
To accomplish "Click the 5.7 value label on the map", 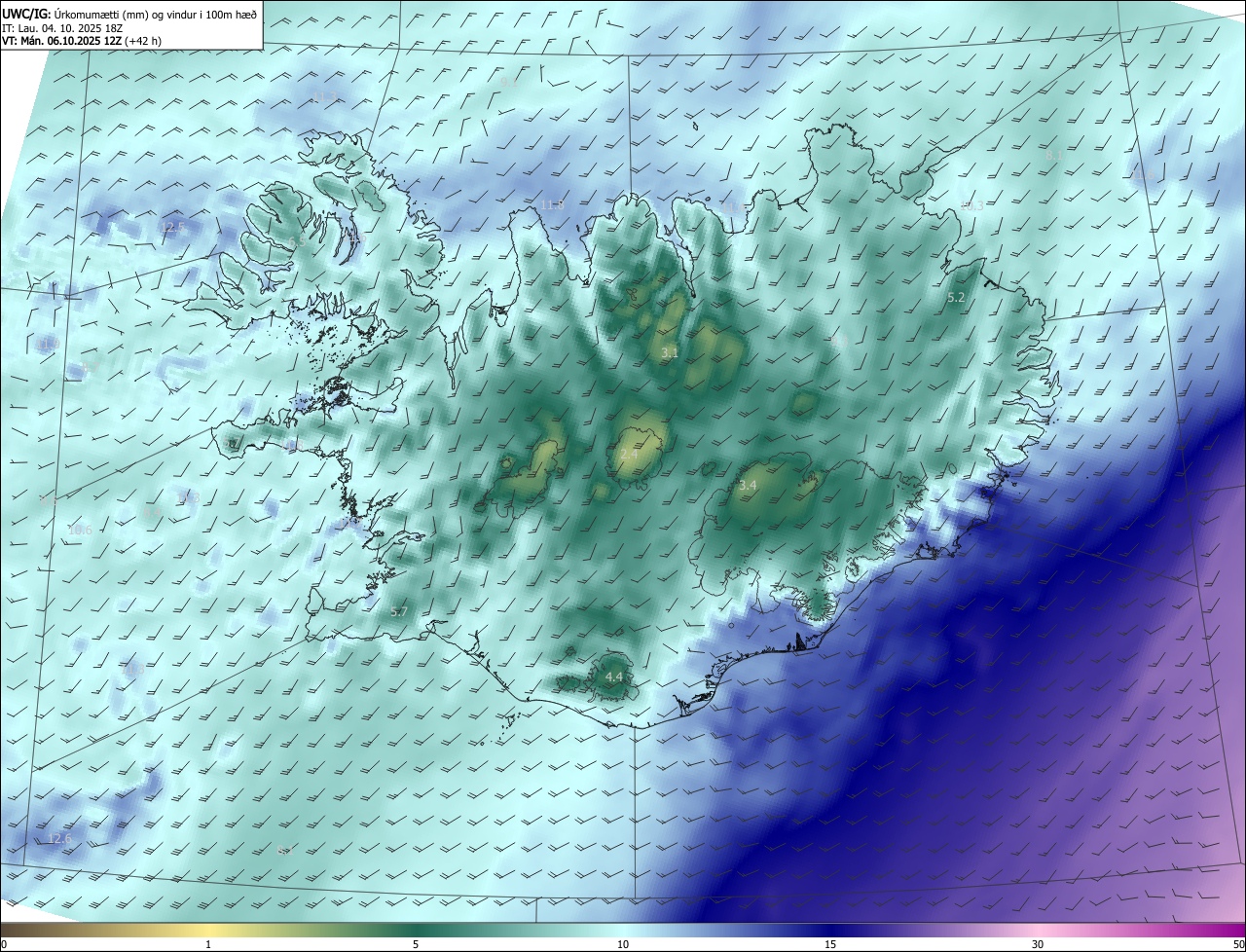I will tap(398, 611).
